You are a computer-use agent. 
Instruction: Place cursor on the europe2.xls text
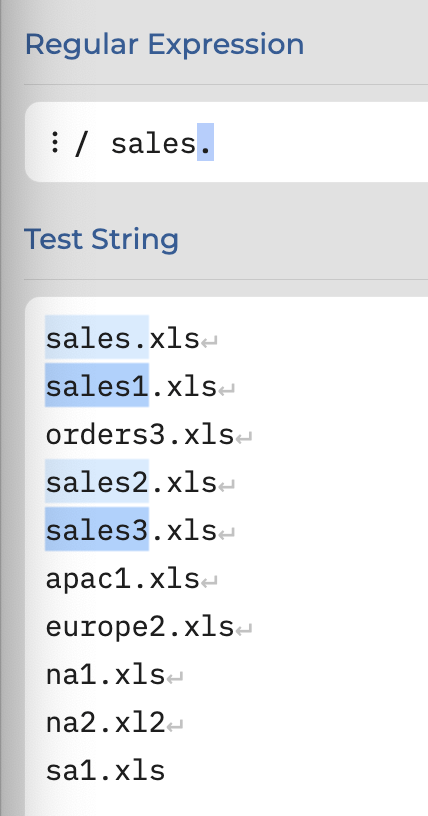click(x=140, y=627)
